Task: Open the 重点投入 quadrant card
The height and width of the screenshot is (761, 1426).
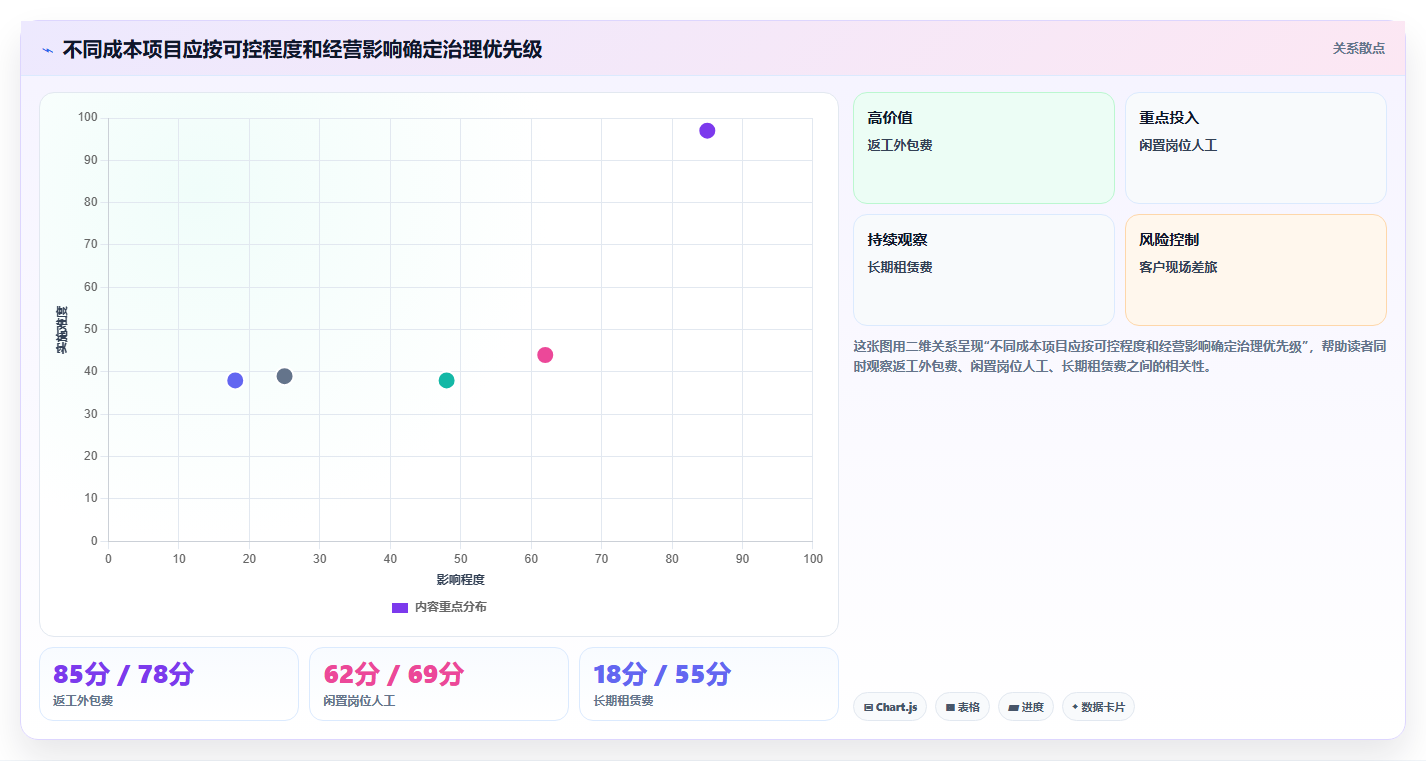Action: [1256, 148]
